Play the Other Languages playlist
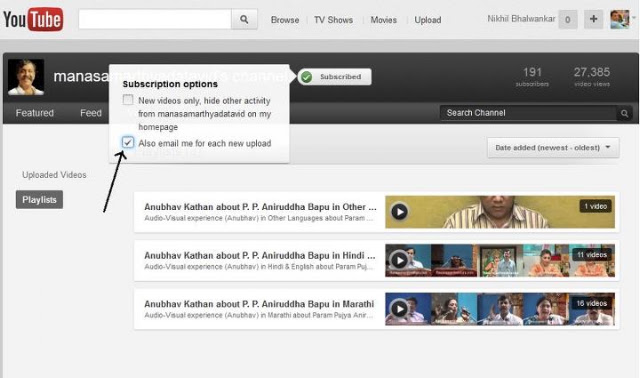 (x=399, y=211)
